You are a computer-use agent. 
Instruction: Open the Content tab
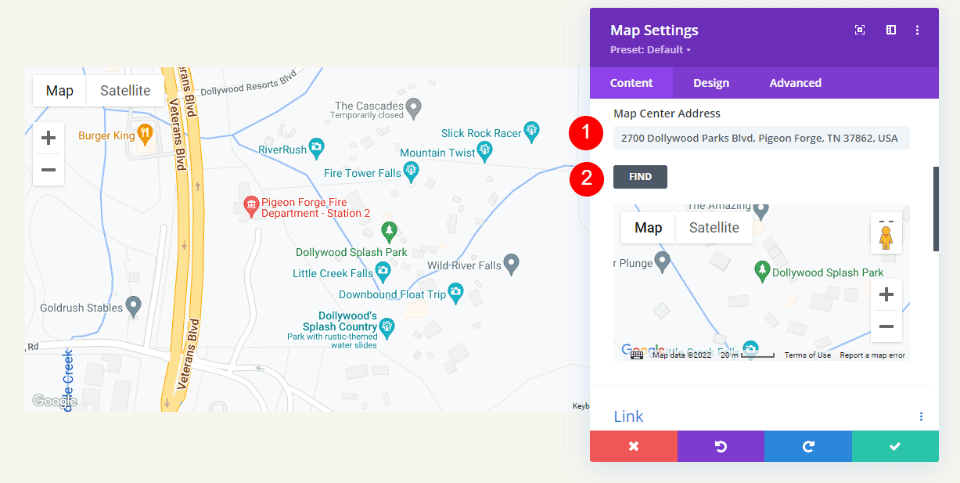pos(631,83)
